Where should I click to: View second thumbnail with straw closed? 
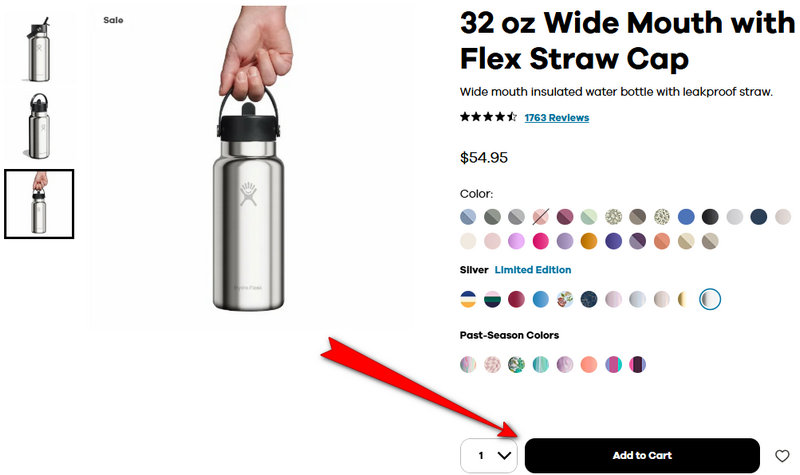[39, 124]
